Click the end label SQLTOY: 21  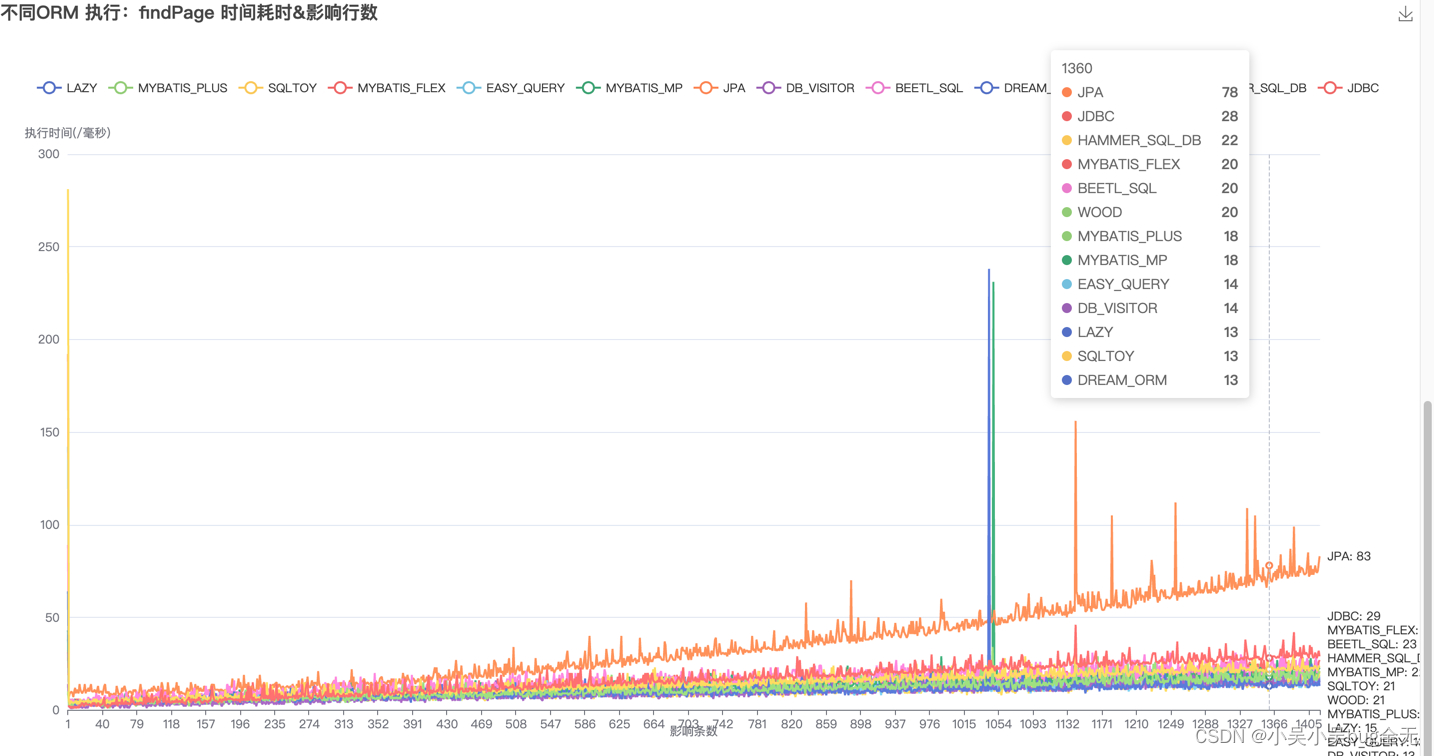[x=1361, y=687]
